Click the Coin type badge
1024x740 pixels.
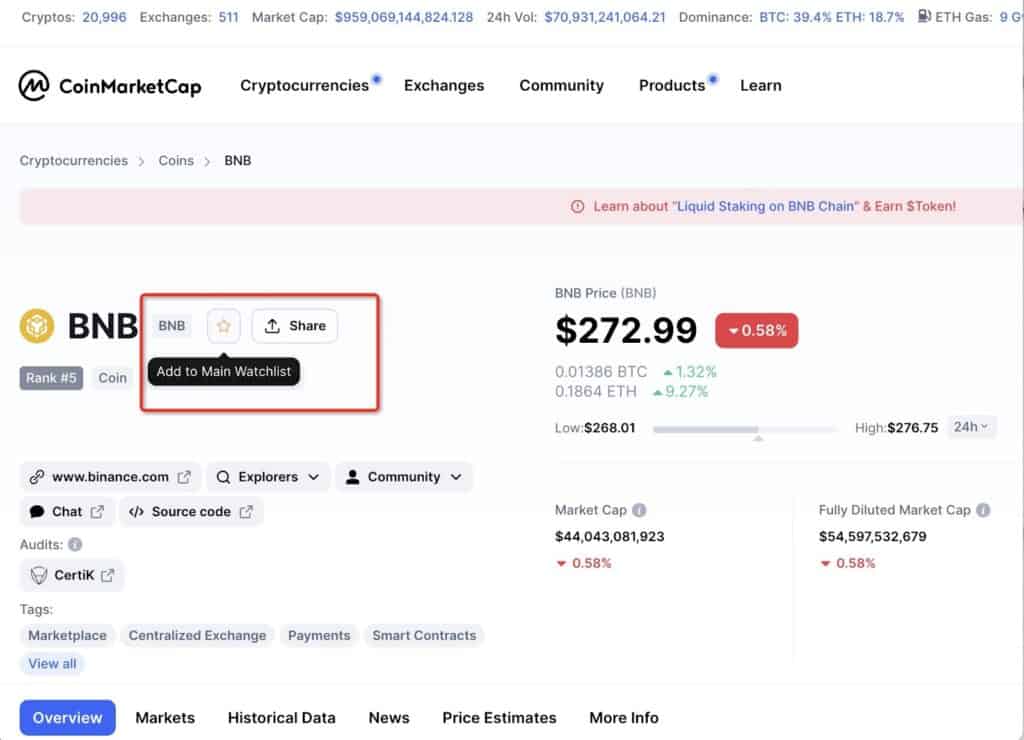pos(112,378)
